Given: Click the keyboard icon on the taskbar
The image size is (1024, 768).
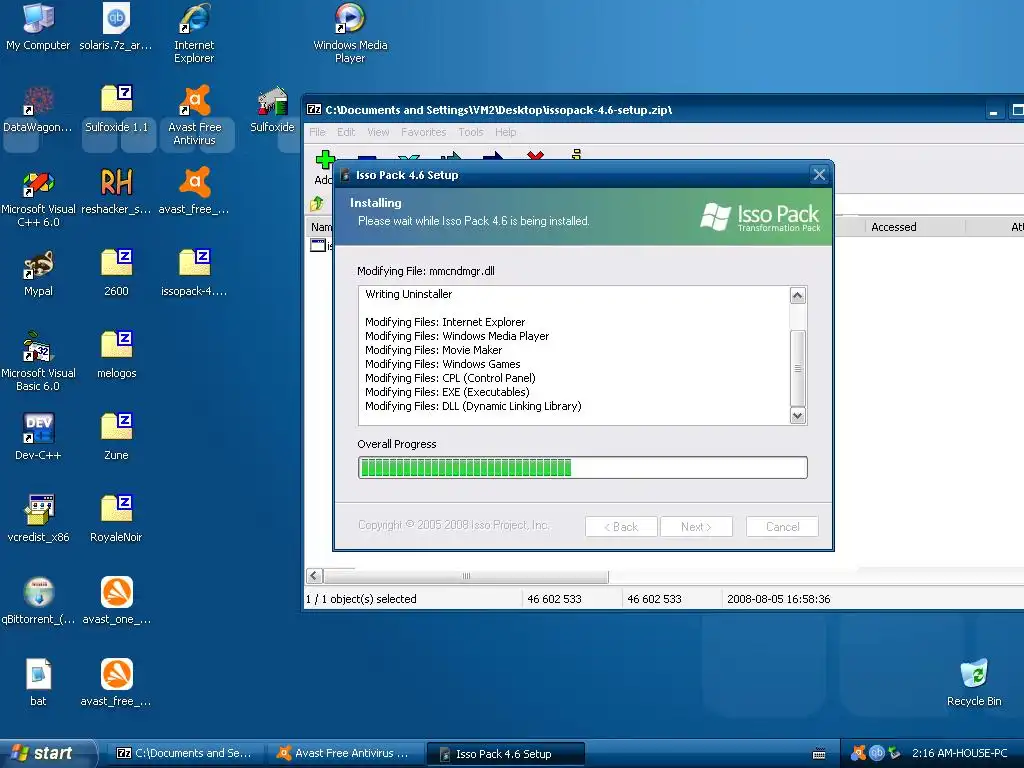Looking at the screenshot, I should (x=819, y=754).
